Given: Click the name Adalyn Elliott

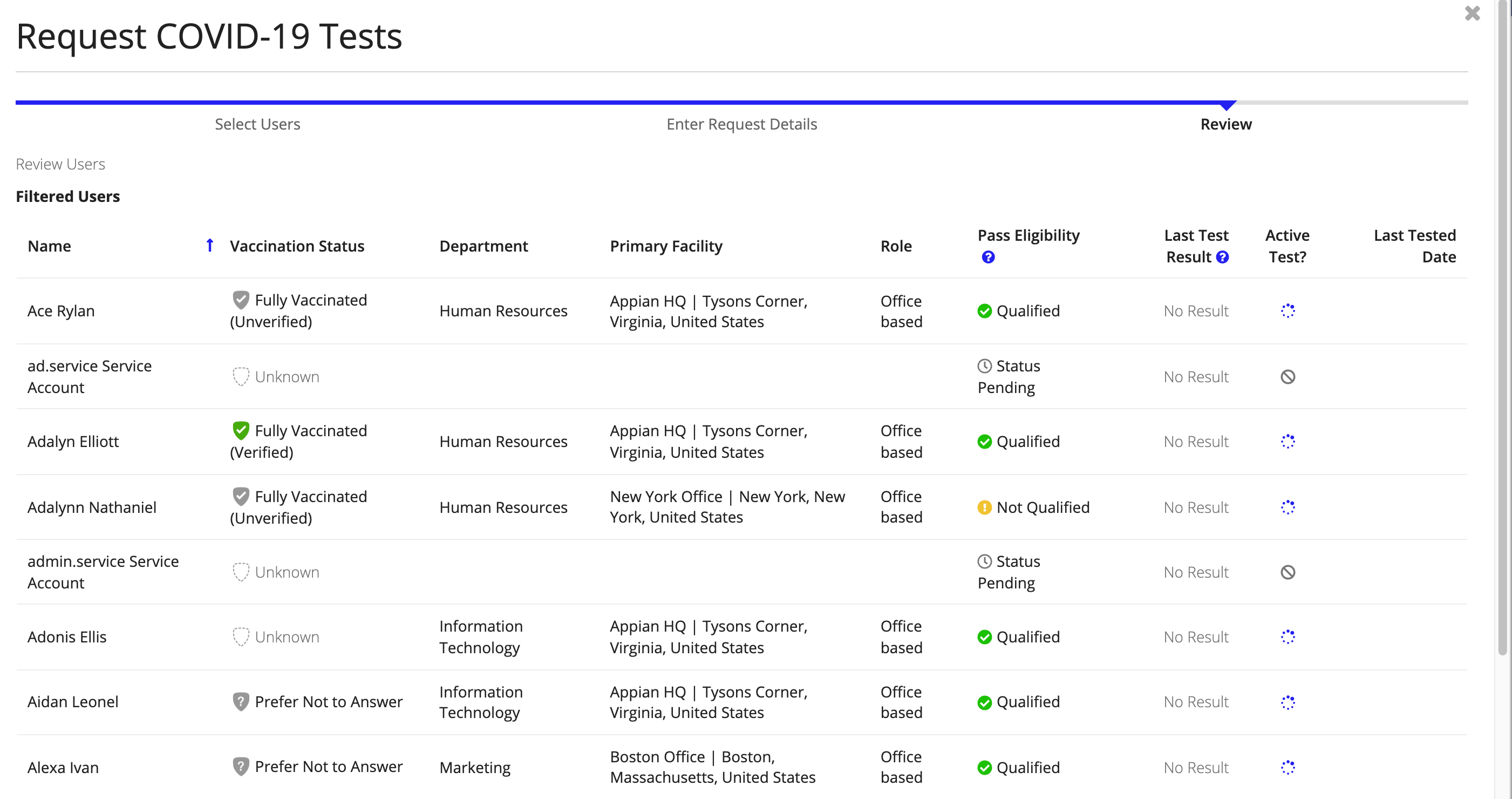Looking at the screenshot, I should pyautogui.click(x=73, y=441).
